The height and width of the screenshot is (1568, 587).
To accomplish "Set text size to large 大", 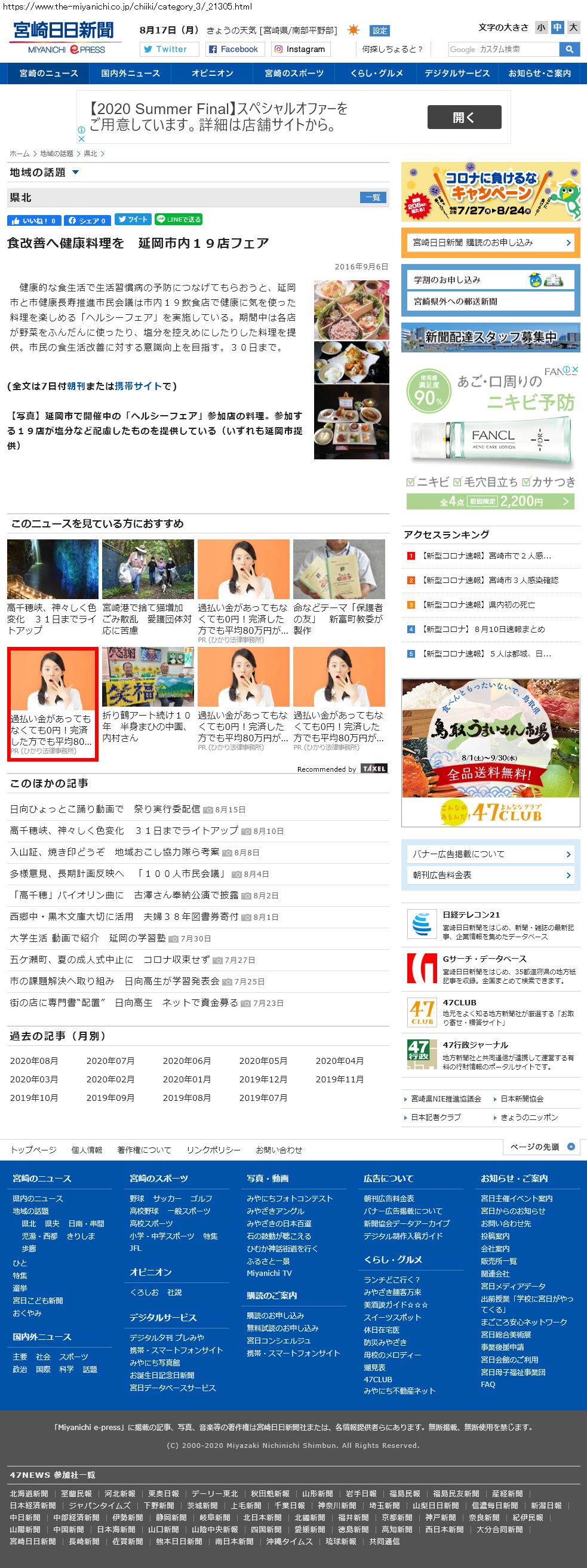I will tap(573, 27).
